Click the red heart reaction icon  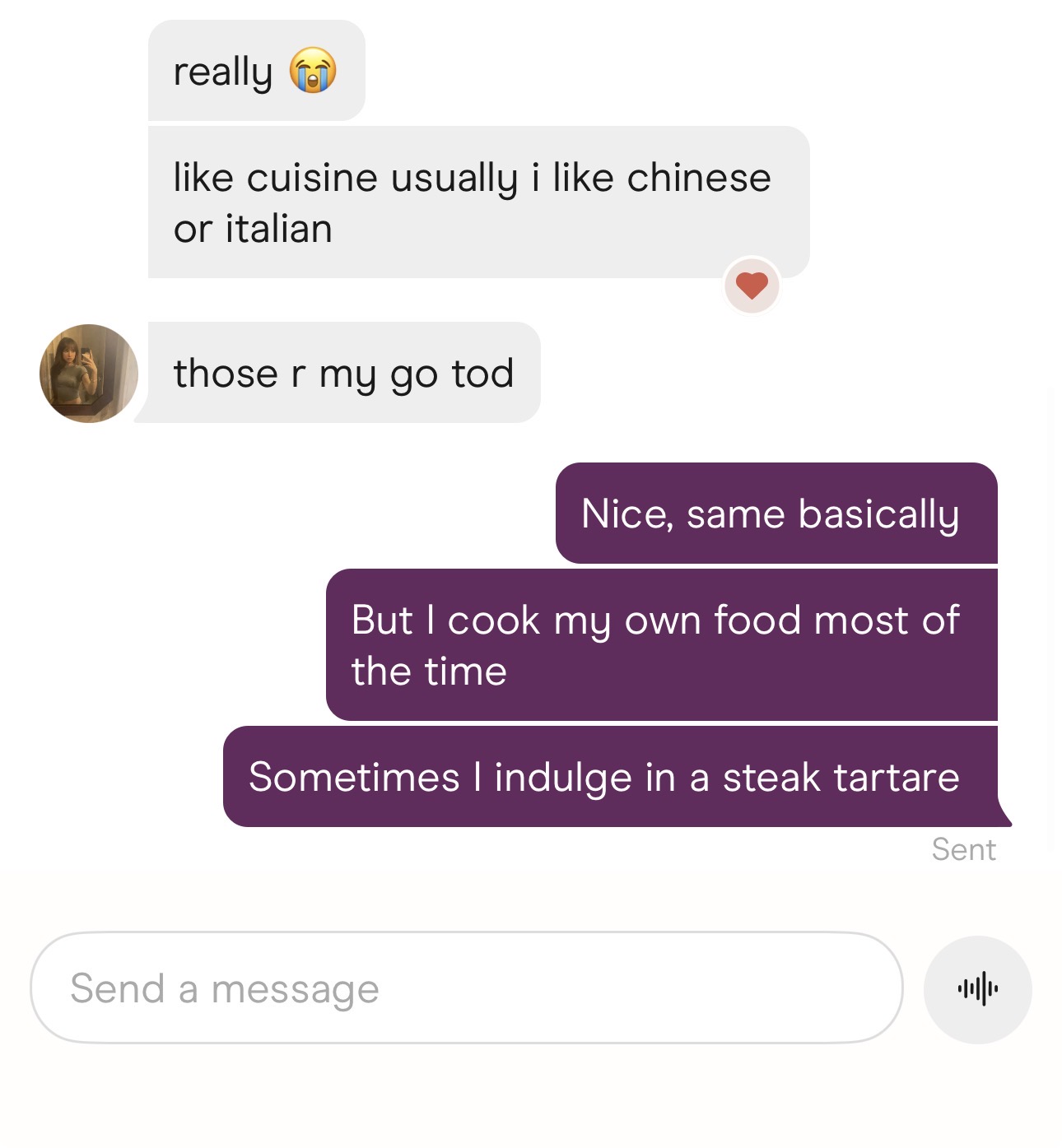752,286
